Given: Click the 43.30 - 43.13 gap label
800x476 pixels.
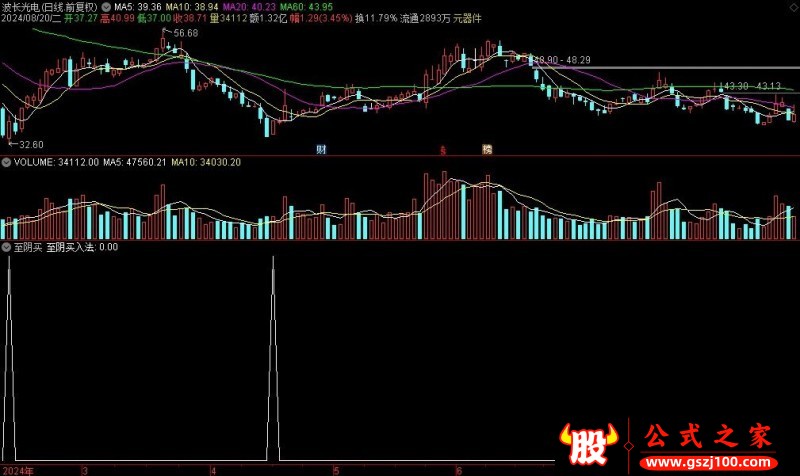Looking at the screenshot, I should 752,86.
